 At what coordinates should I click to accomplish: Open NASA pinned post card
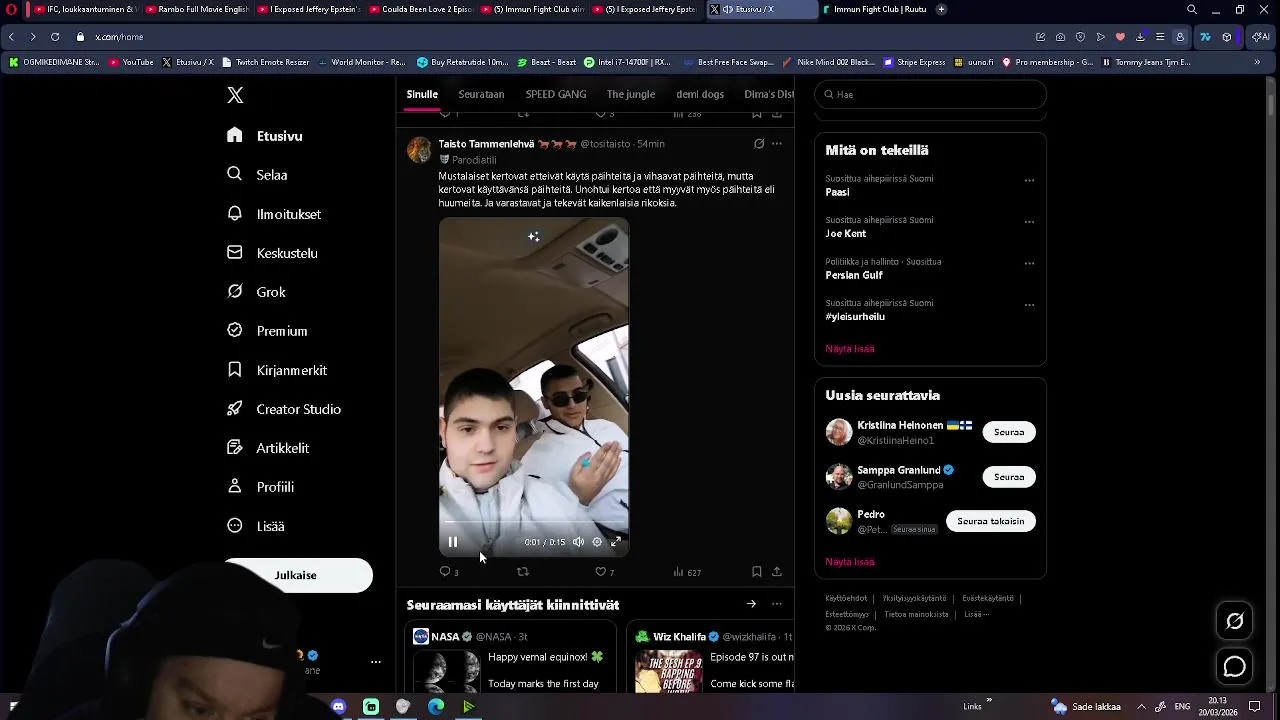[511, 657]
